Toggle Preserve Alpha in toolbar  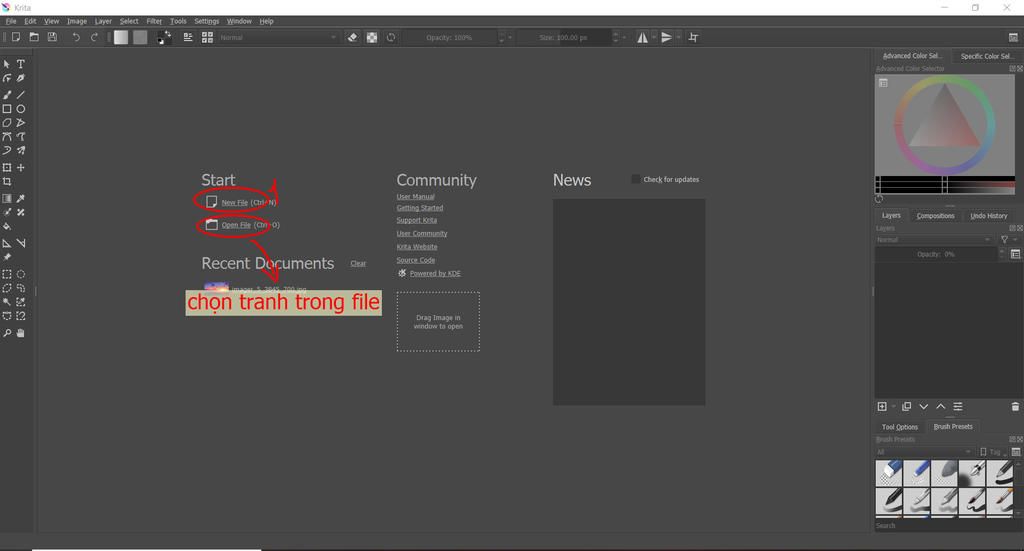pos(372,38)
